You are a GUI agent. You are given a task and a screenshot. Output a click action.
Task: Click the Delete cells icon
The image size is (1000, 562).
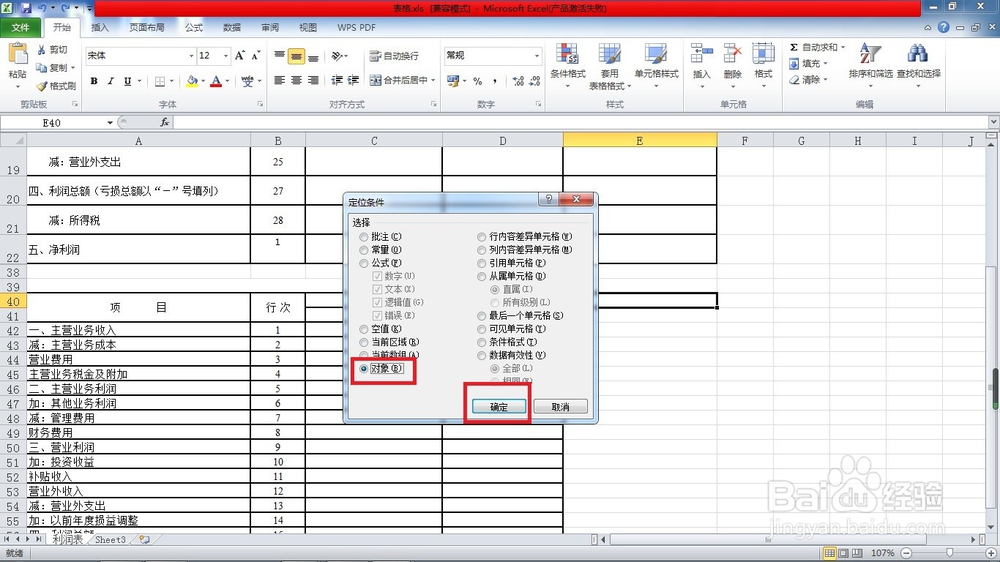pos(733,54)
